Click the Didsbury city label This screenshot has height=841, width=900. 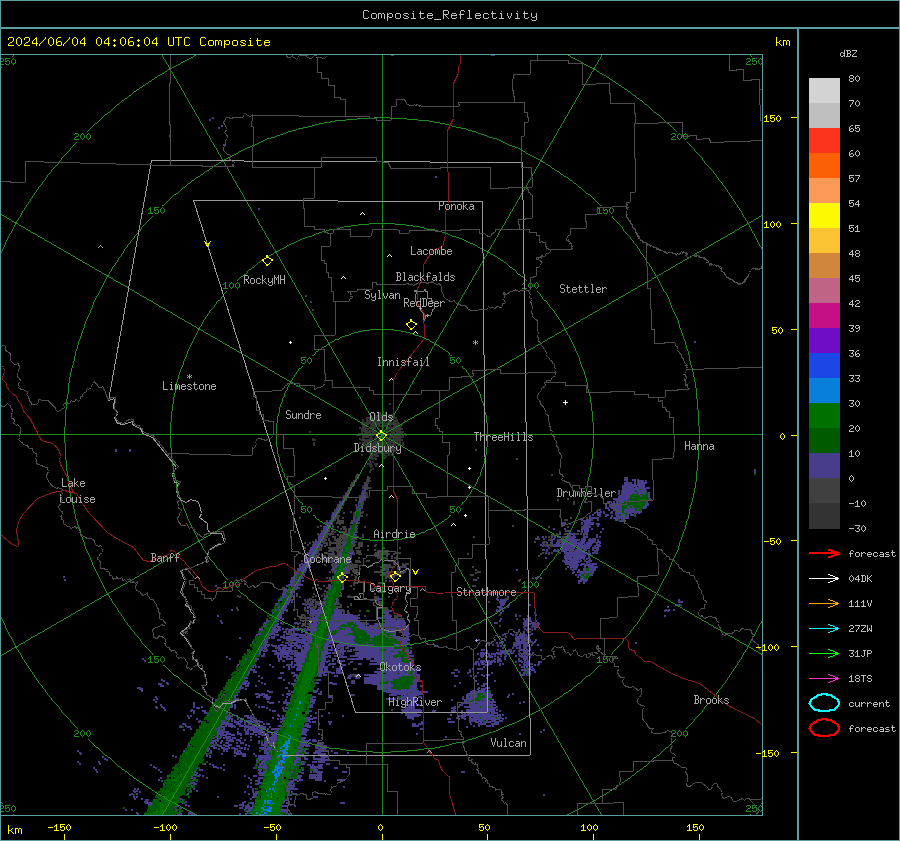377,448
